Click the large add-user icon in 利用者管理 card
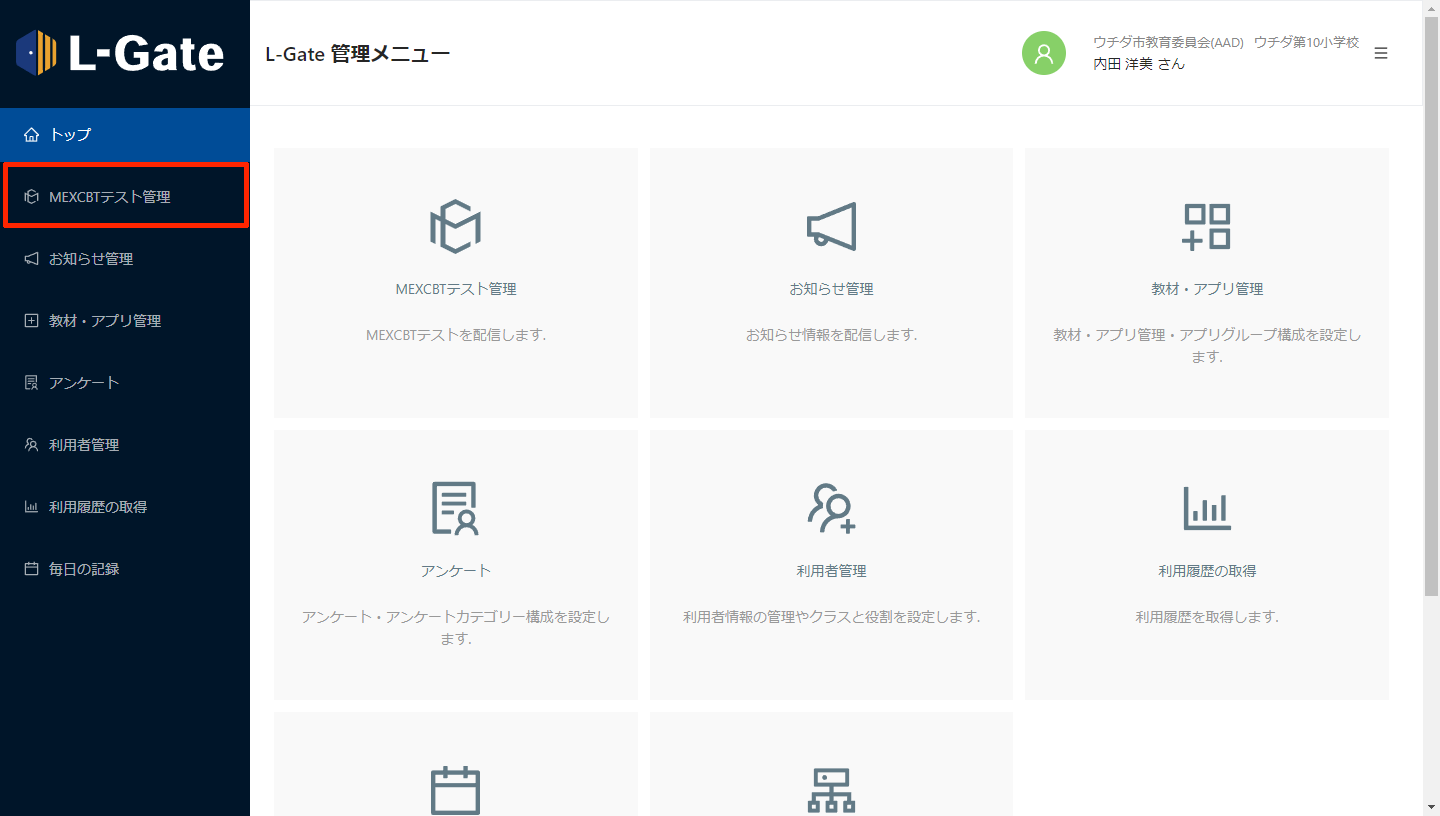 832,508
